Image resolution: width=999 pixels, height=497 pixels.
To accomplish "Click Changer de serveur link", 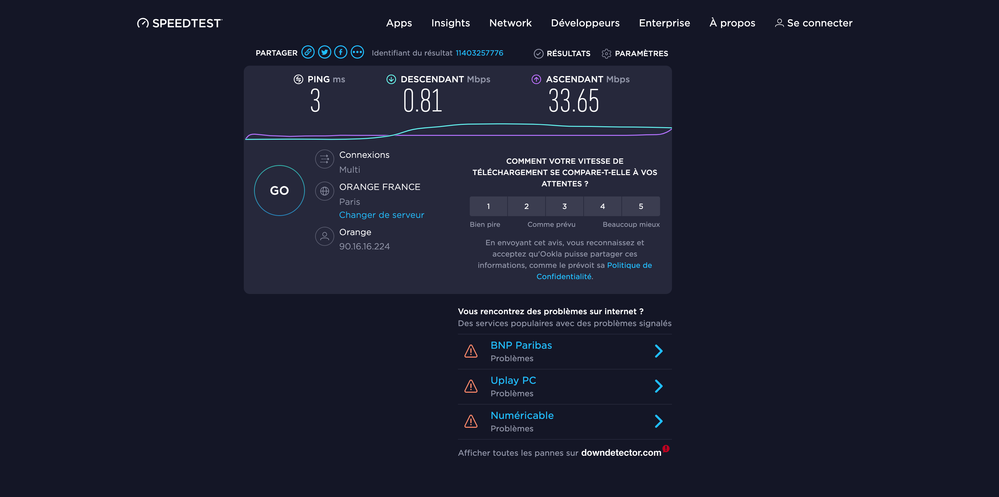I will click(x=382, y=215).
